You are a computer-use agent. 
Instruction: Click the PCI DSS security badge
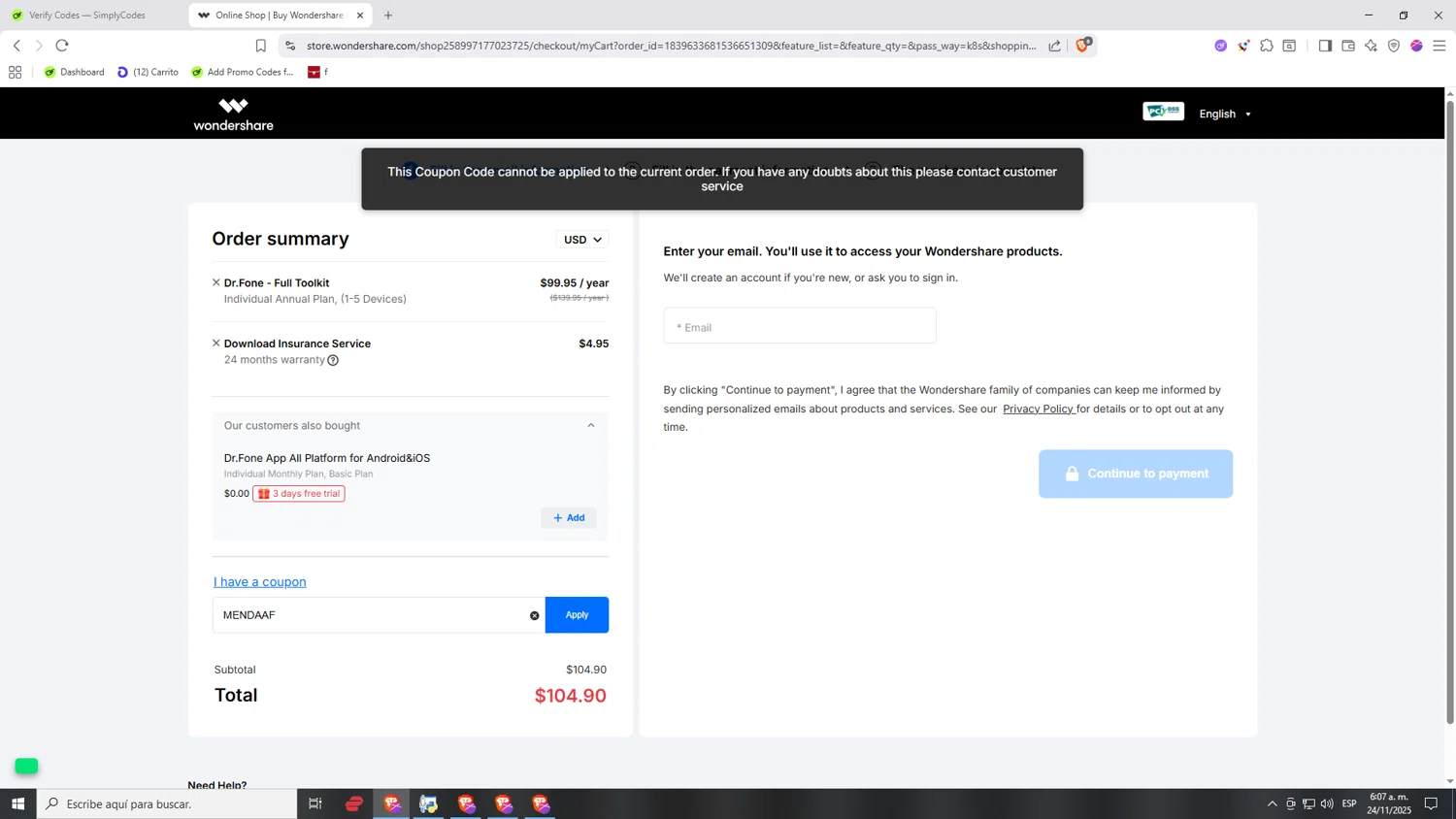tap(1163, 112)
